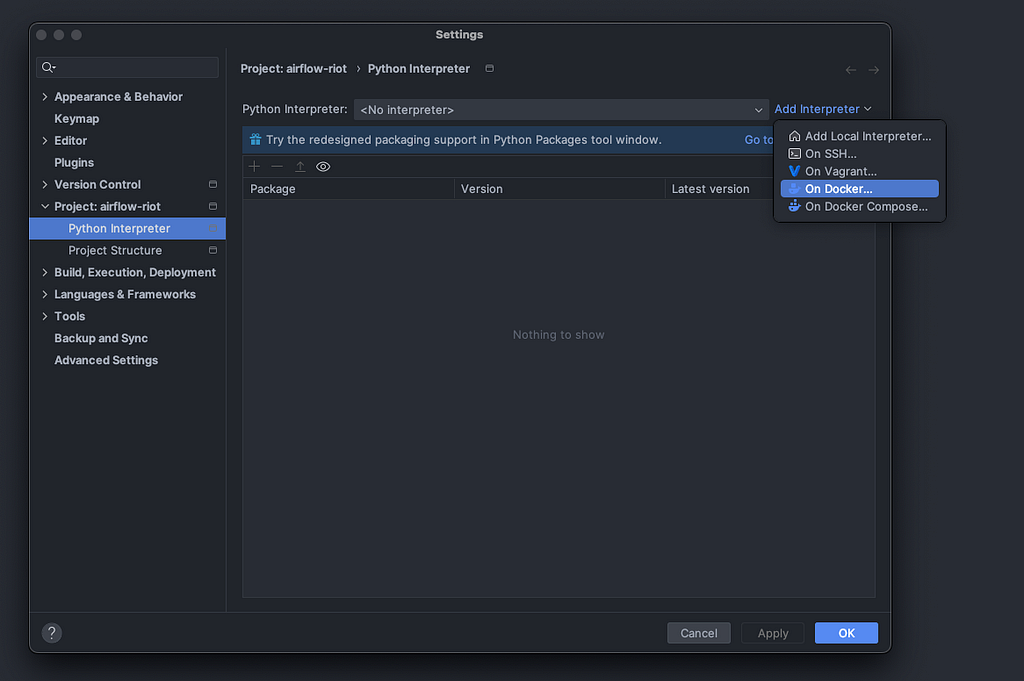
Task: Click the Cancel button
Action: pyautogui.click(x=699, y=633)
